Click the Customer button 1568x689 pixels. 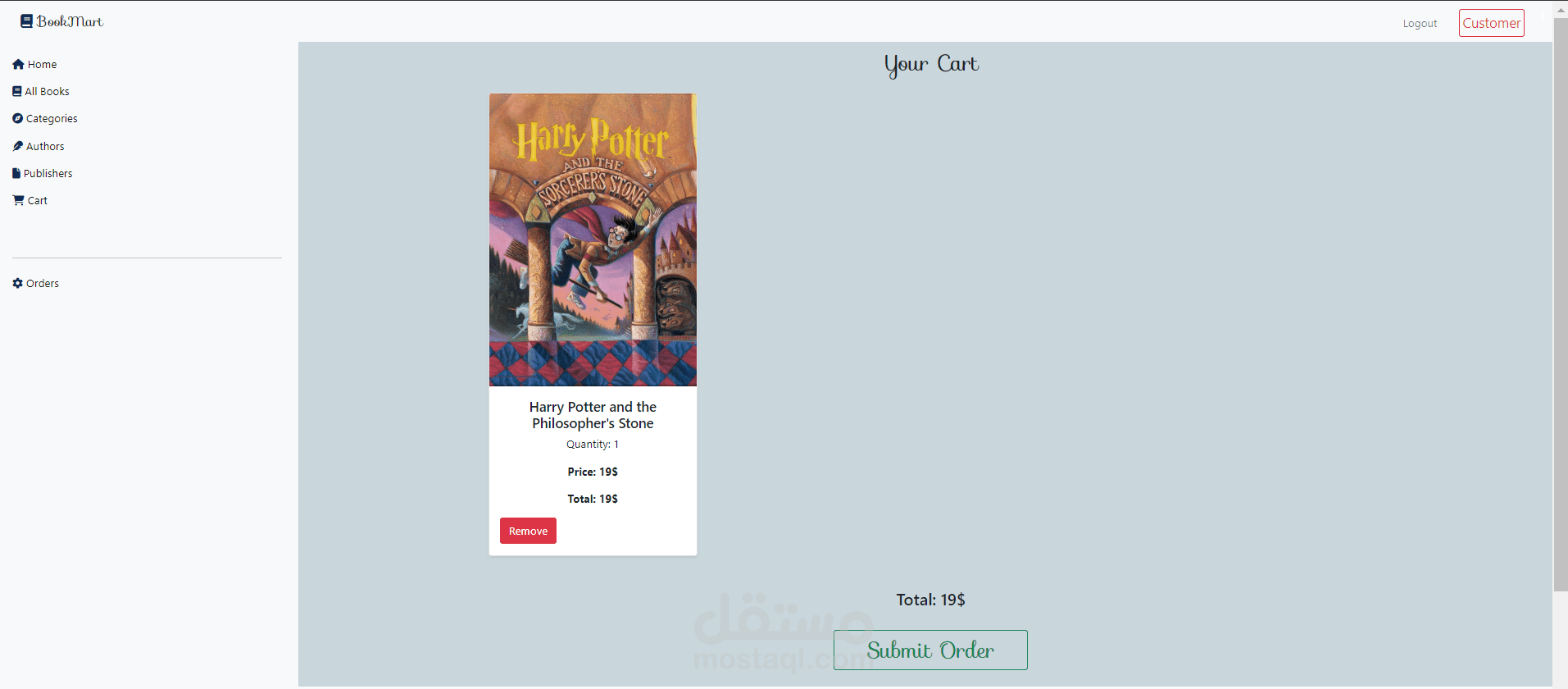click(1491, 23)
